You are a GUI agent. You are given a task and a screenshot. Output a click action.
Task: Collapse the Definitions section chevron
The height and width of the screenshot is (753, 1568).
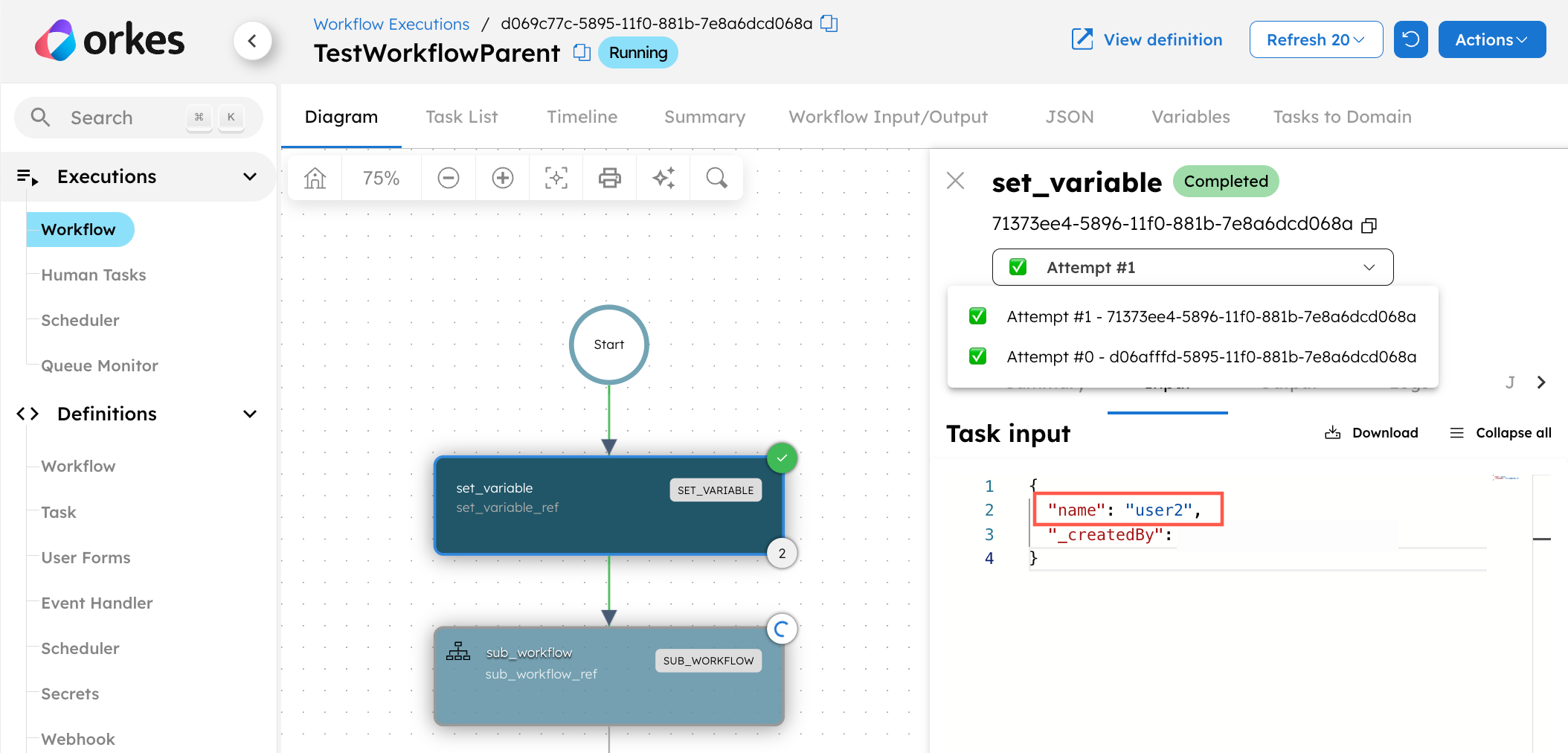250,414
